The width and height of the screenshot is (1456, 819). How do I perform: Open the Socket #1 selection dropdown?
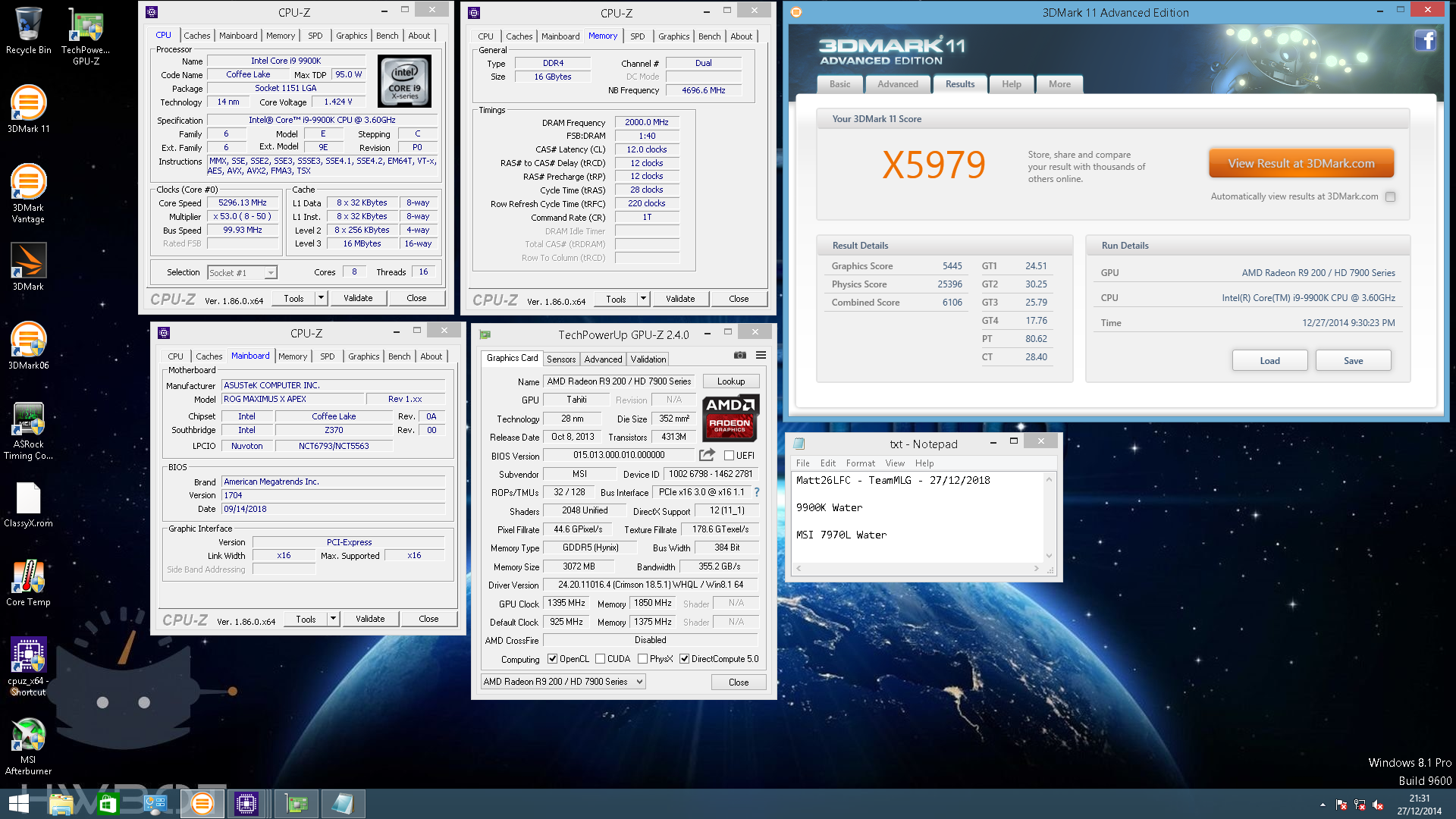242,272
